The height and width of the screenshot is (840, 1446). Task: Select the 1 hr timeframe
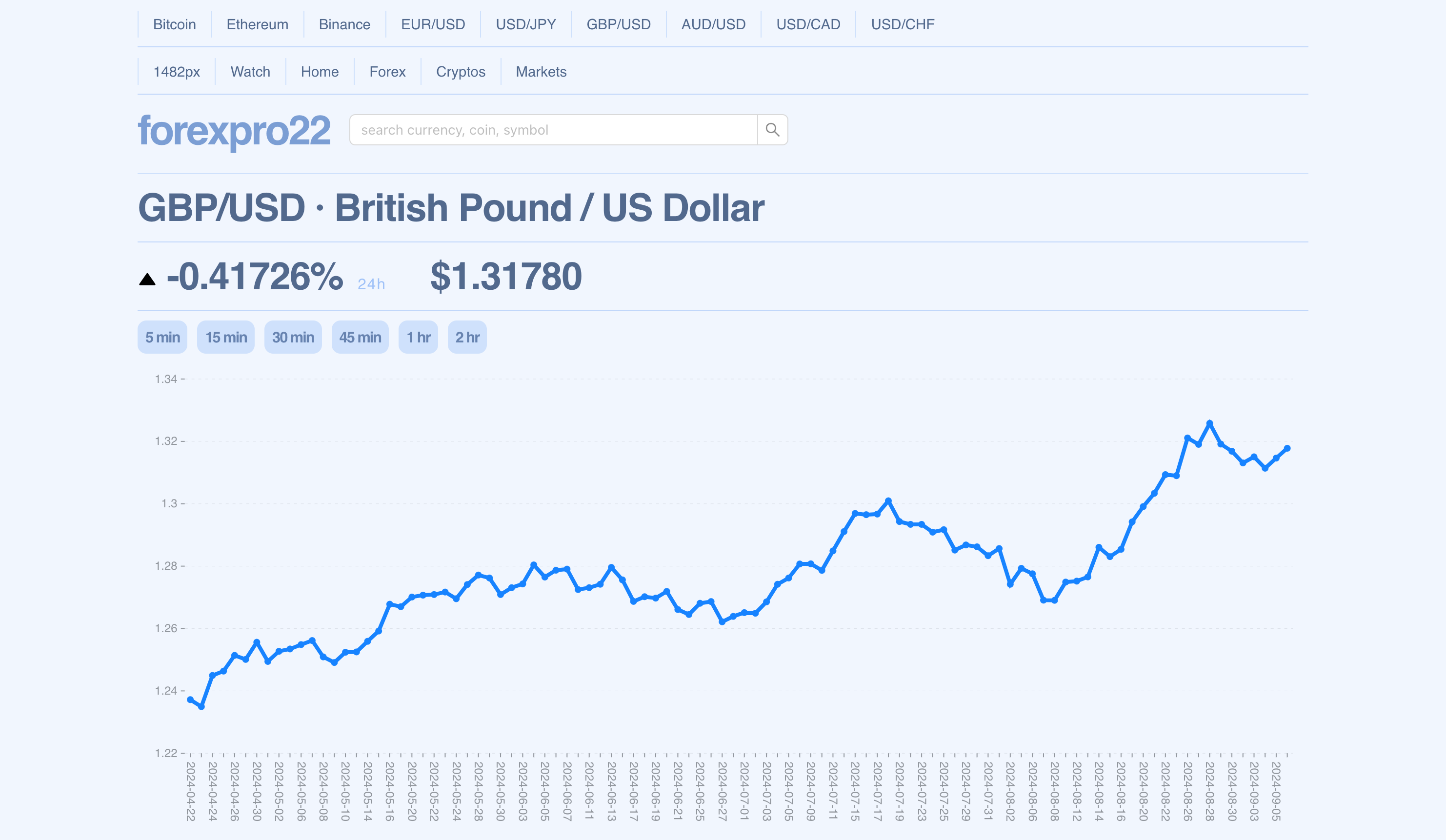tap(418, 338)
